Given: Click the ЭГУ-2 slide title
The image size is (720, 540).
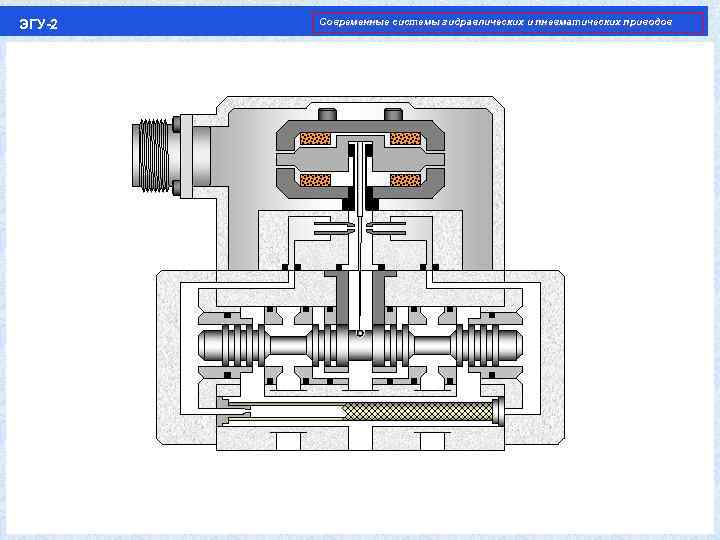Looking at the screenshot, I should [x=39, y=24].
